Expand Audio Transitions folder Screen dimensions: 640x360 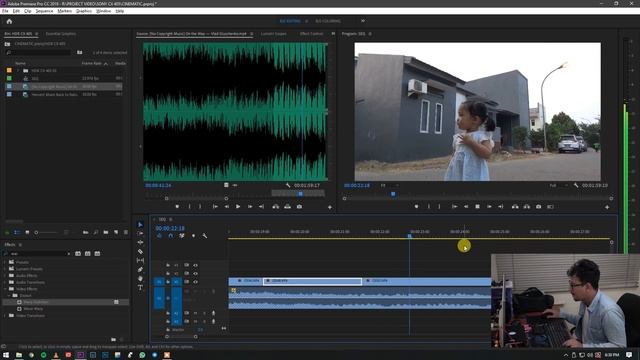click(5, 282)
